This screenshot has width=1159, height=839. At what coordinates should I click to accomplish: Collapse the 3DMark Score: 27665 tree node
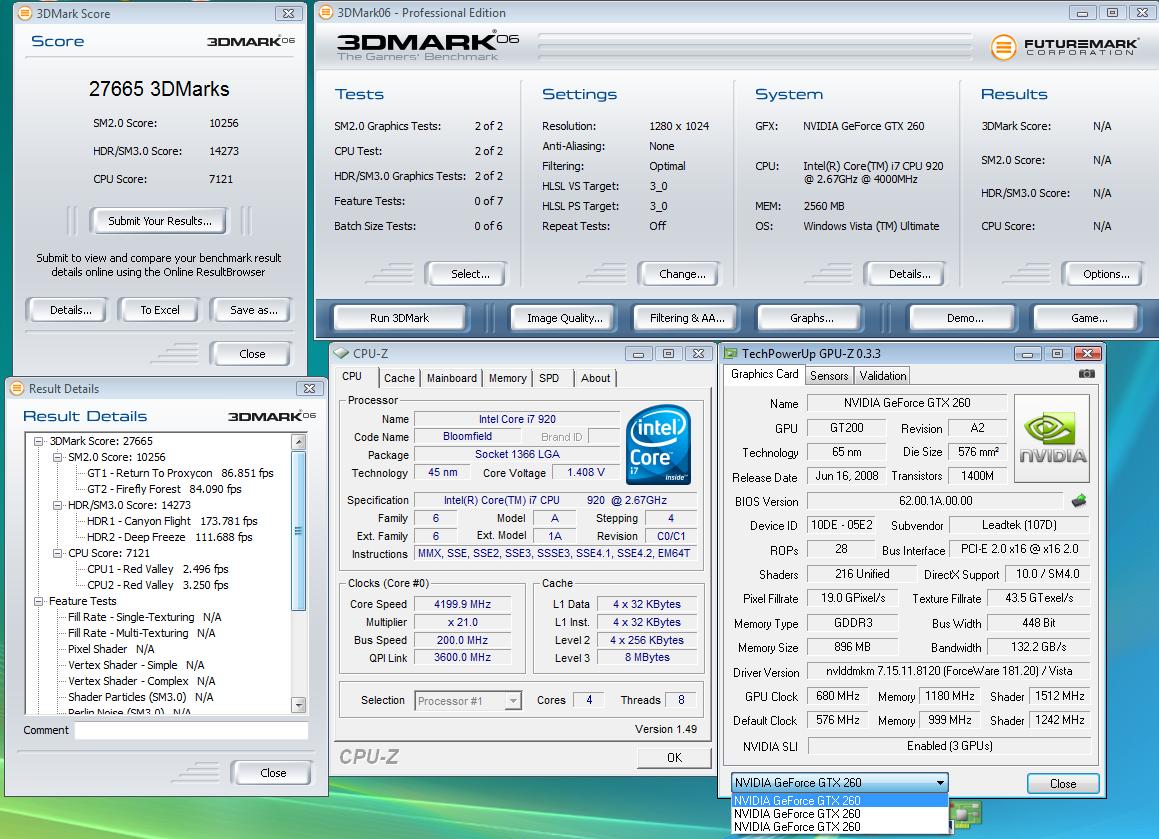pos(38,441)
